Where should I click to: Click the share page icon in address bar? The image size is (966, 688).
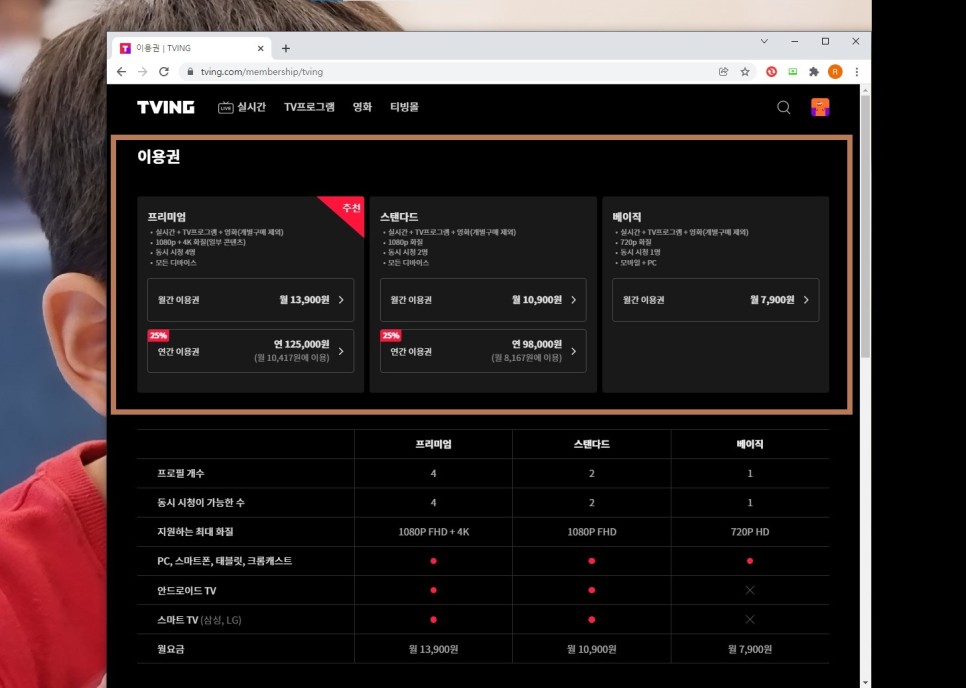tap(723, 71)
